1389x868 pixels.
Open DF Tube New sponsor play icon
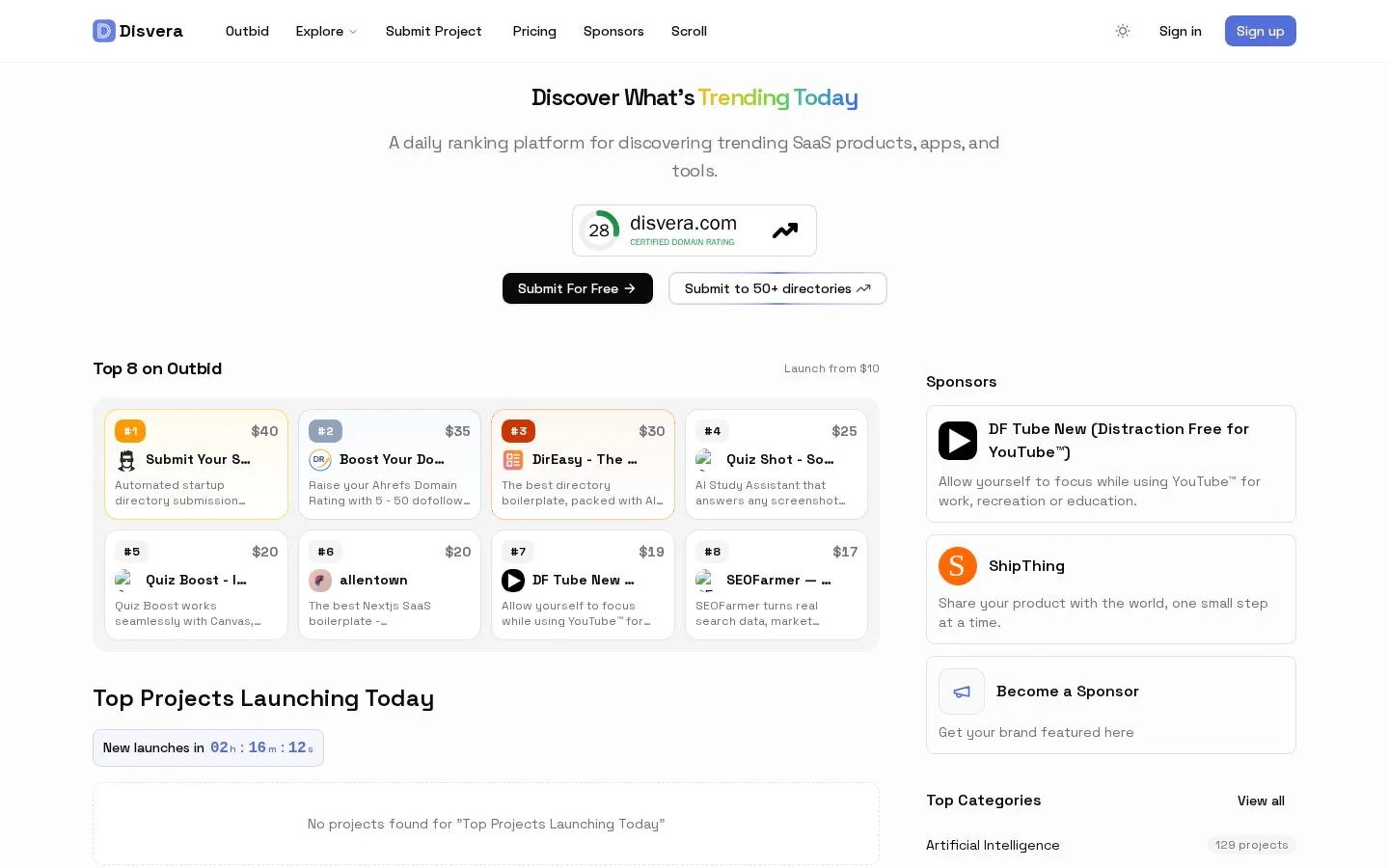pos(958,441)
